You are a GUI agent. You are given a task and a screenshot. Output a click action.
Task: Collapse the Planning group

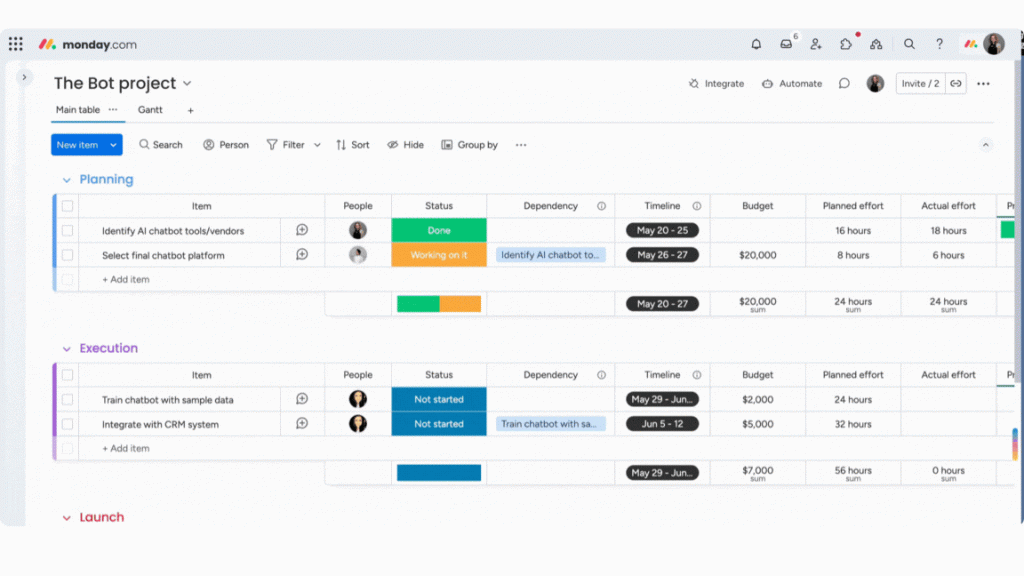67,180
